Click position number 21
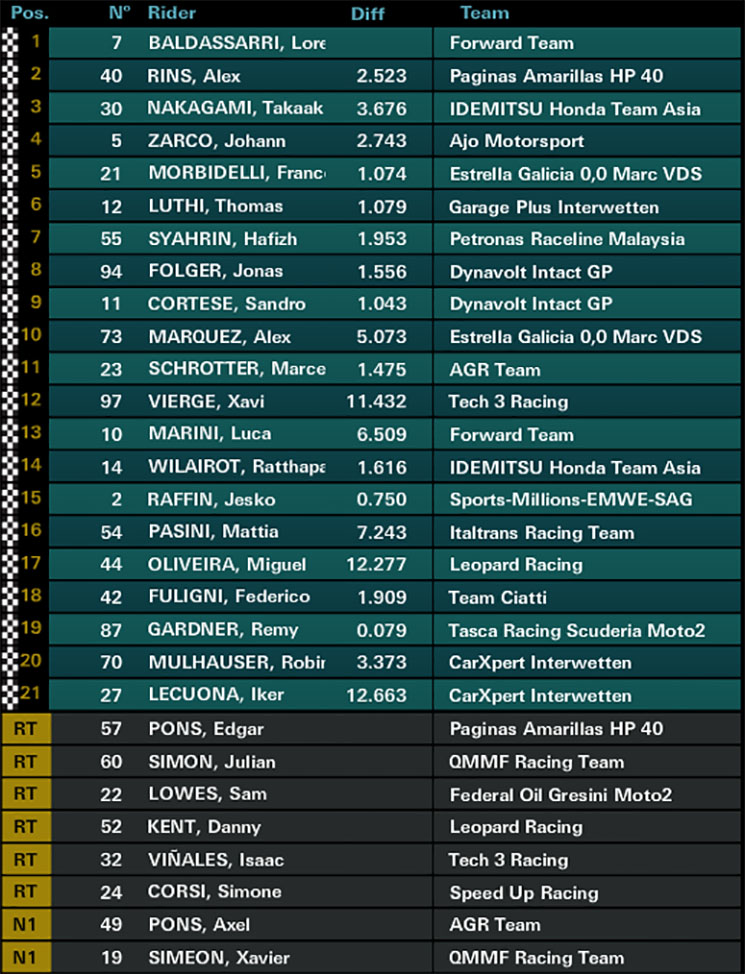The width and height of the screenshot is (745, 974). (31, 692)
